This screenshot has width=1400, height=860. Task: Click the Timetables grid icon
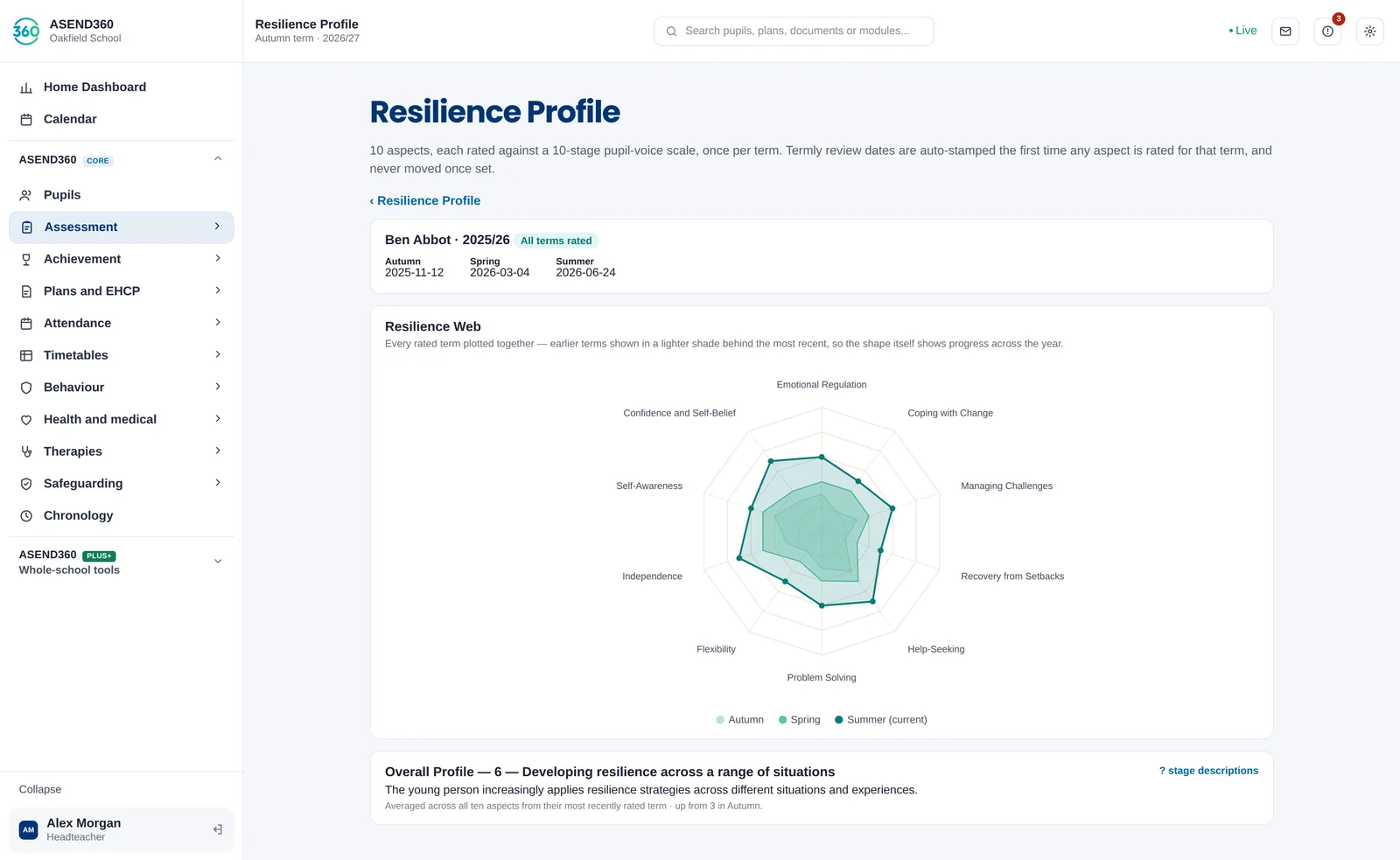26,356
